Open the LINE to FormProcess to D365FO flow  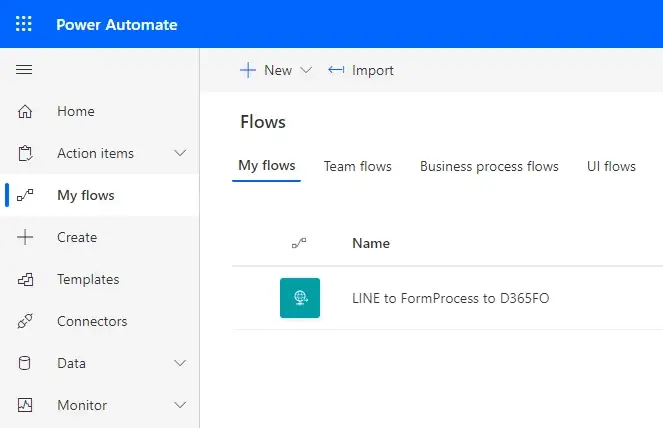(450, 298)
